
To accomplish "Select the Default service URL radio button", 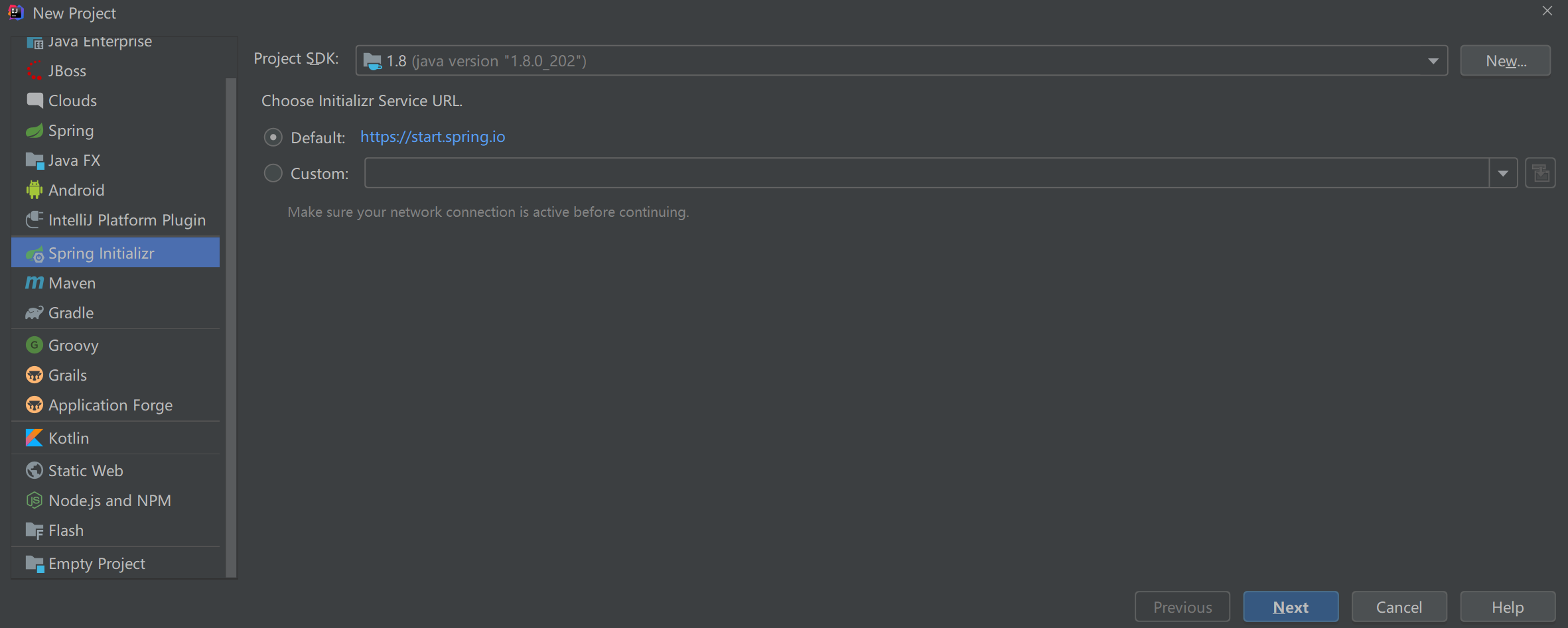I will 273,137.
